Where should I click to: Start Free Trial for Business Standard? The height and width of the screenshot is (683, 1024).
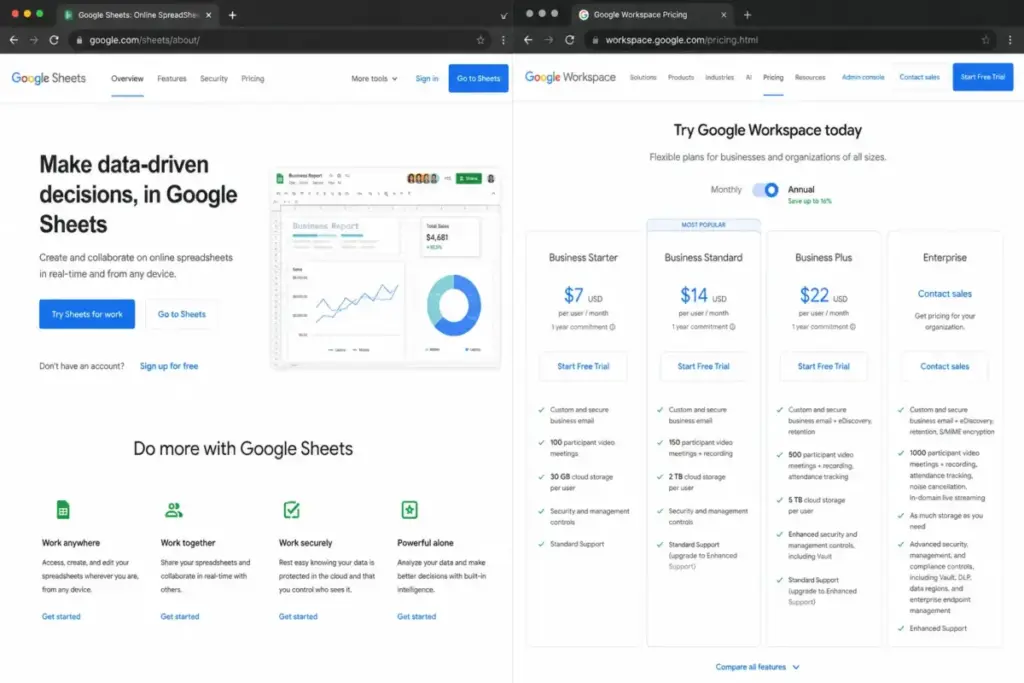(703, 366)
